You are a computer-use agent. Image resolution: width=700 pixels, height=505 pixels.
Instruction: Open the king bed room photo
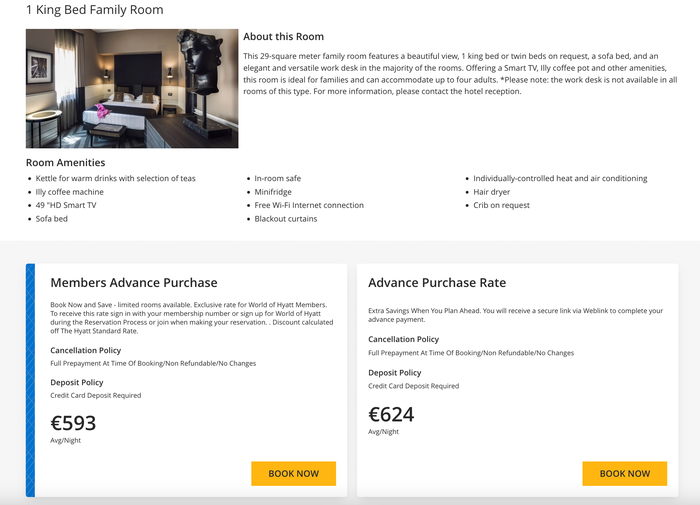(x=132, y=88)
